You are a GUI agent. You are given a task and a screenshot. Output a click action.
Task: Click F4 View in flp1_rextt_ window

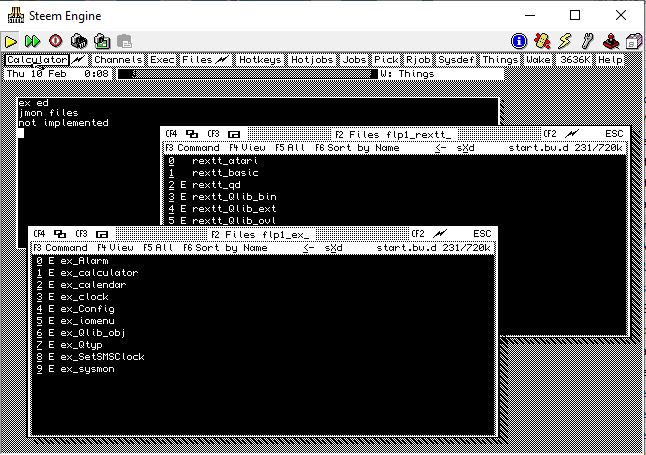tap(247, 148)
